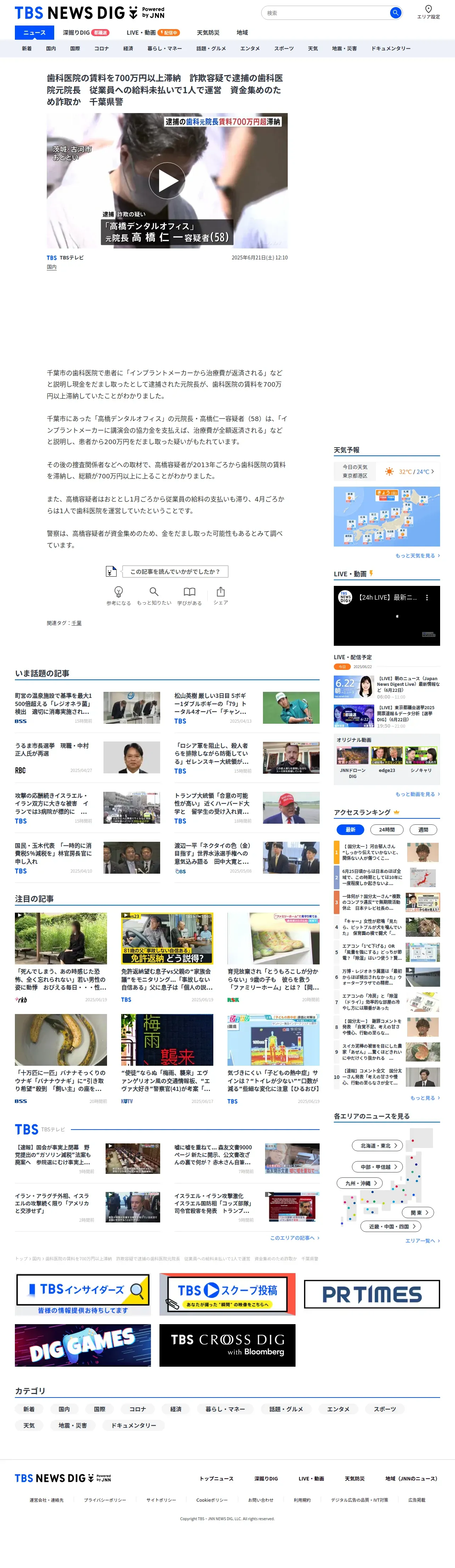This screenshot has width=455, height=1568.
Task: Switch to the 深掘りDIG tab
Action: (x=86, y=33)
